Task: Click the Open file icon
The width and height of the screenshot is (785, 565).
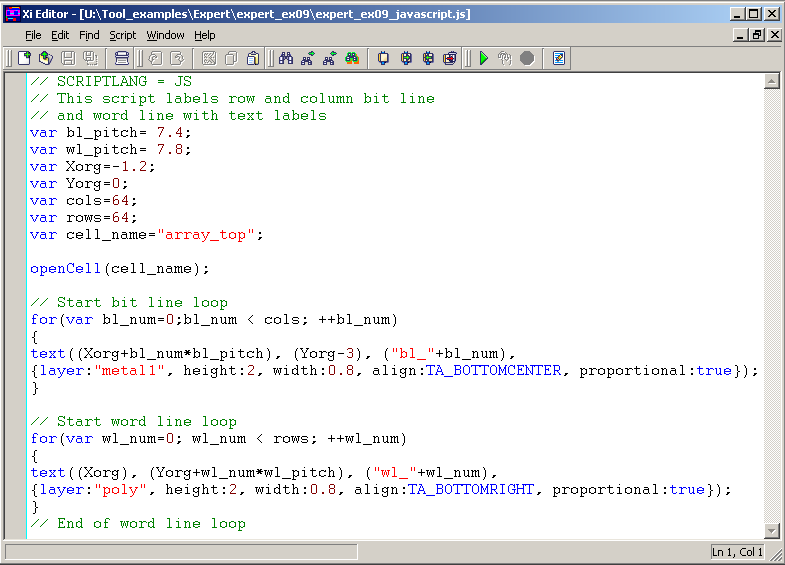Action: coord(46,58)
